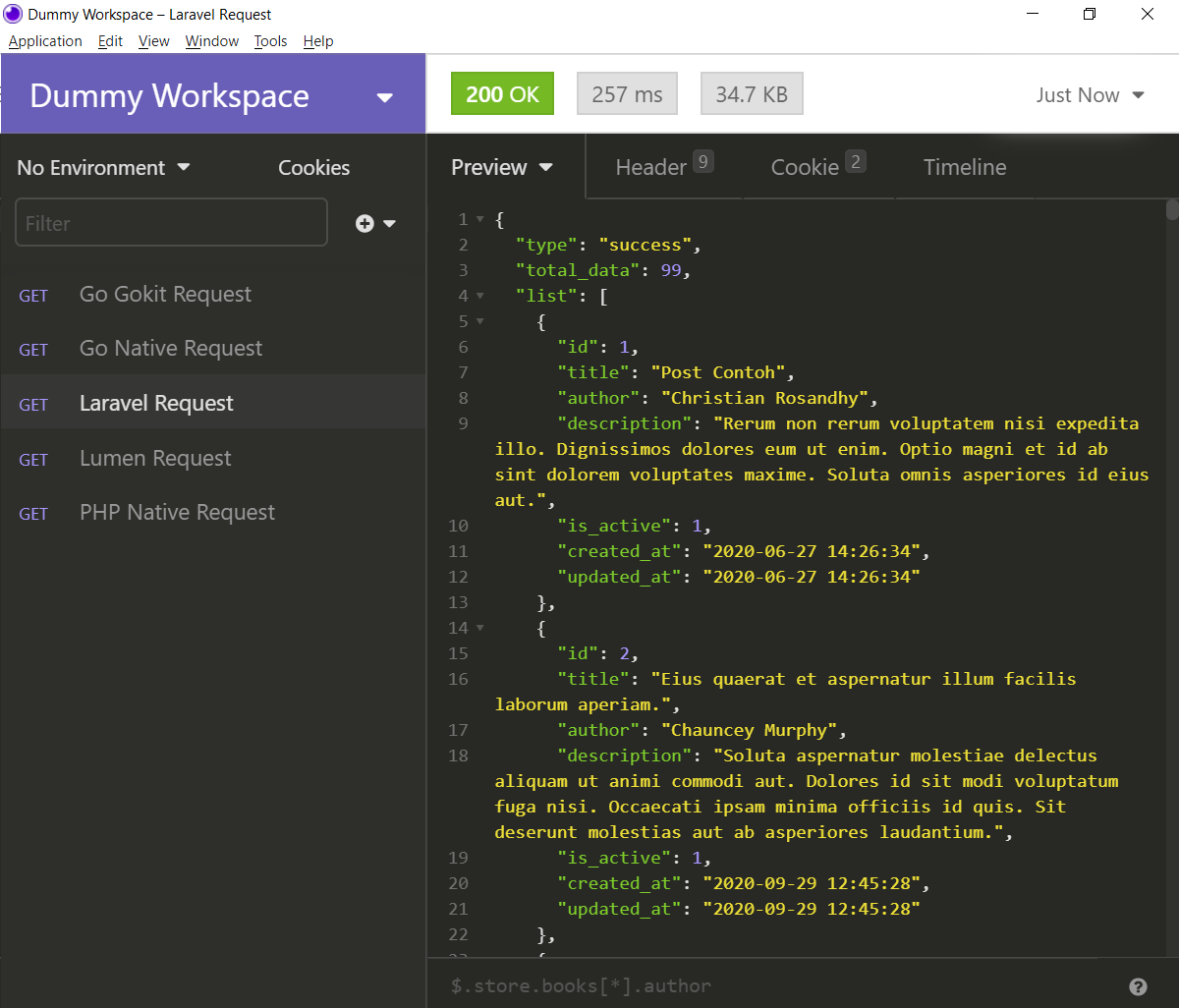
Task: Click the plus create request icon
Action: click(365, 223)
